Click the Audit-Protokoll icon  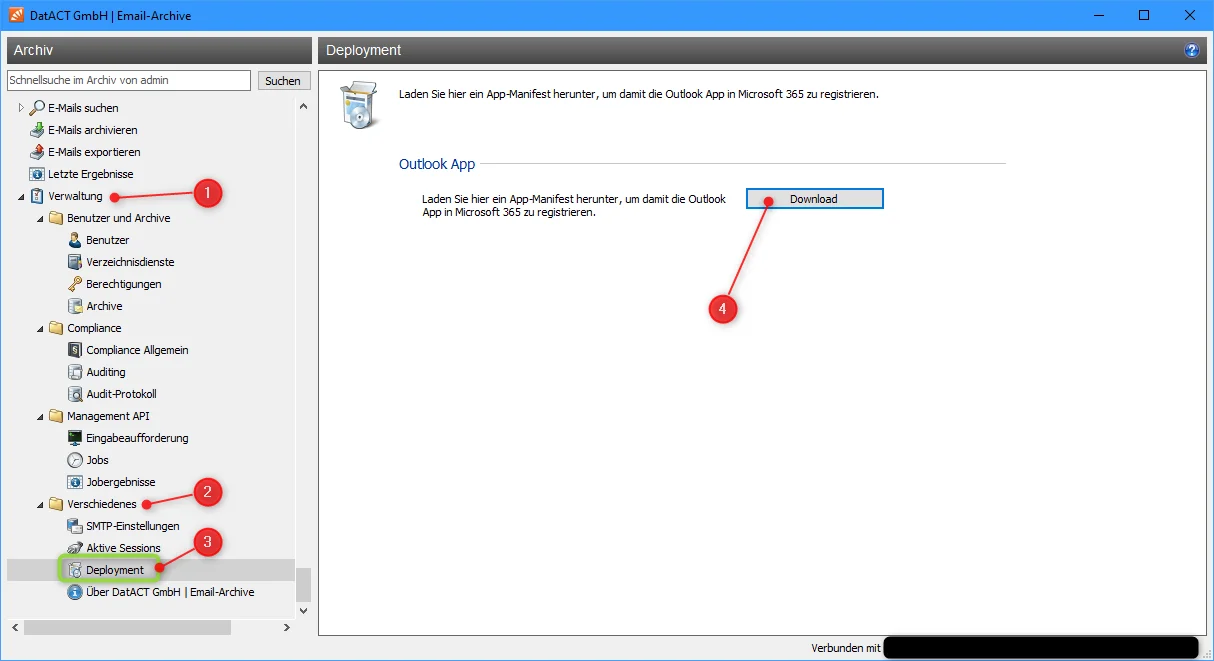coord(75,394)
